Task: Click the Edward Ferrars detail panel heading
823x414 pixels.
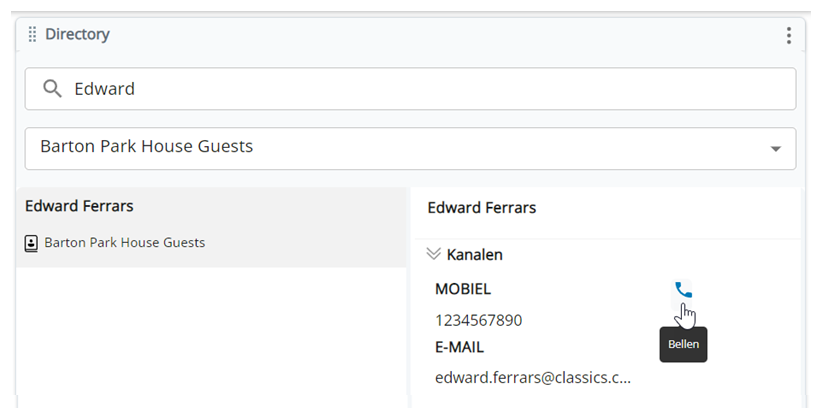Action: (x=482, y=208)
